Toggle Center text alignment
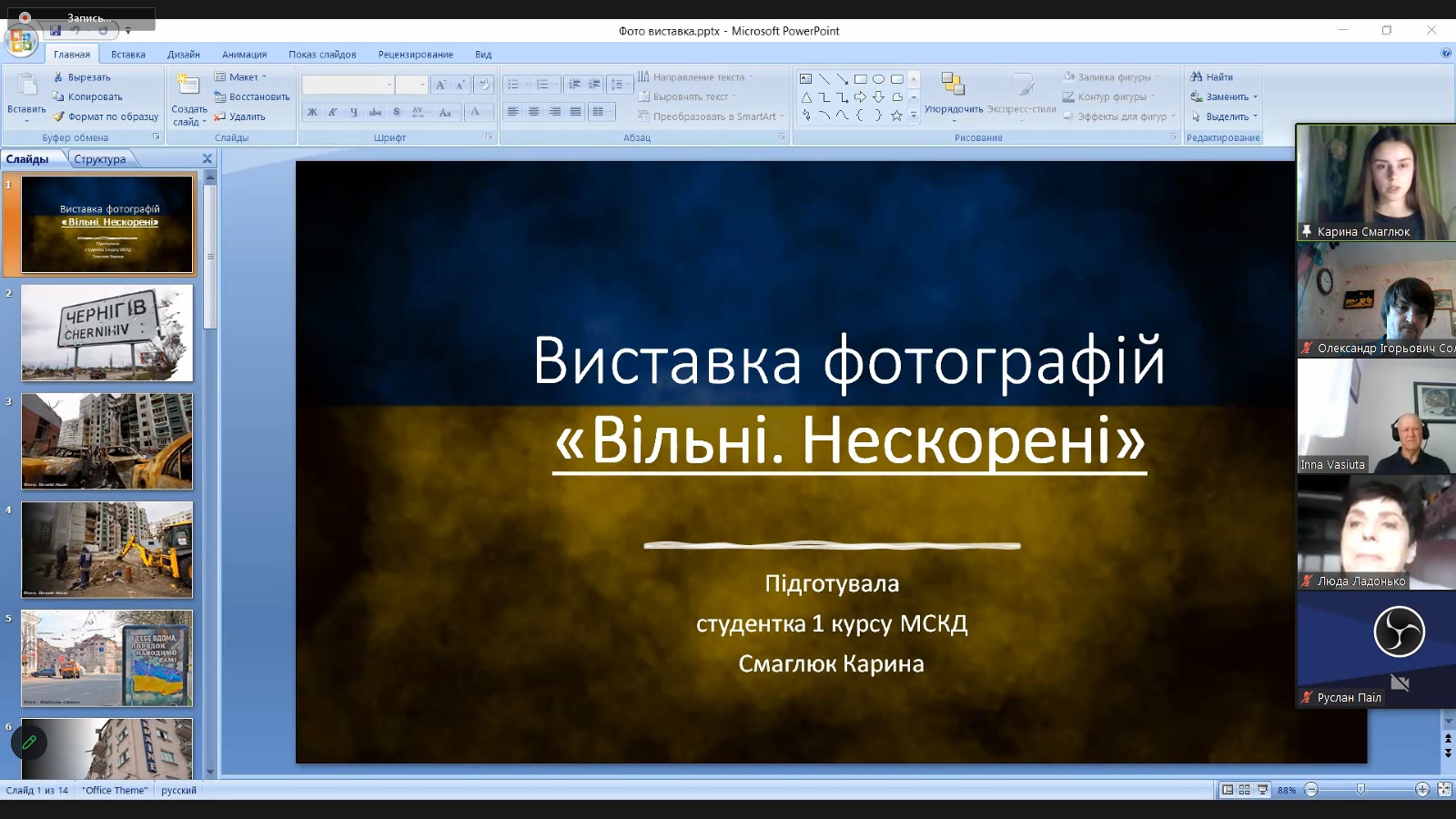The image size is (1456, 819). (x=534, y=112)
